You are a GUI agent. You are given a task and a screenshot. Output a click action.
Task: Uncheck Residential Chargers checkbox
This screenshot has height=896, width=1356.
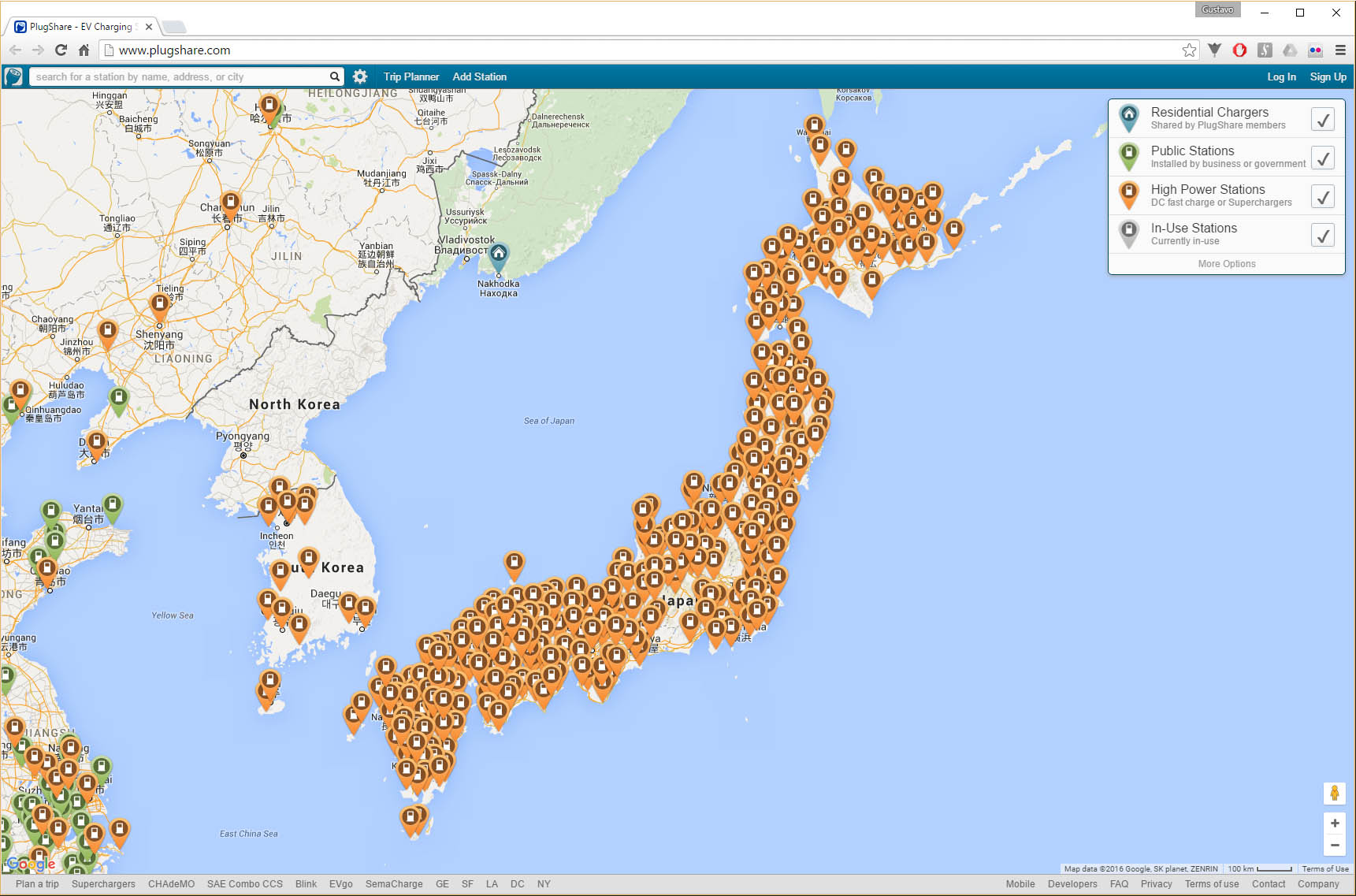1323,119
